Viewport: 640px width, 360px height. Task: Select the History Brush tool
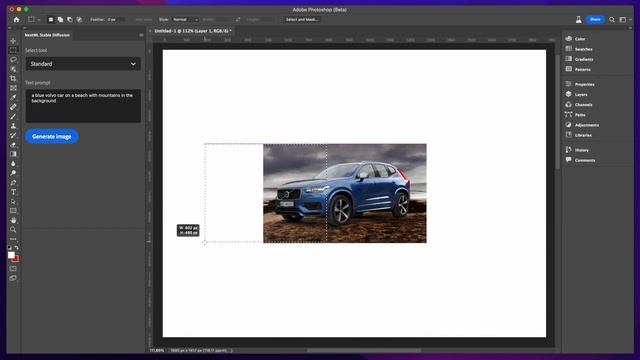coord(13,135)
